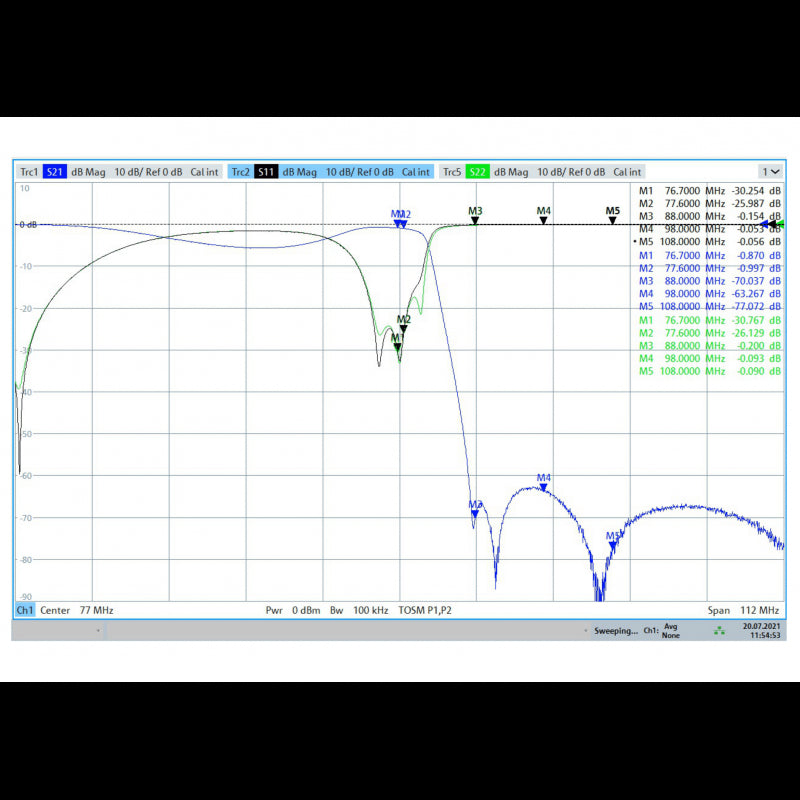Viewport: 800px width, 800px height.
Task: Select the black M5 marker at 108 MHz
Action: (613, 219)
